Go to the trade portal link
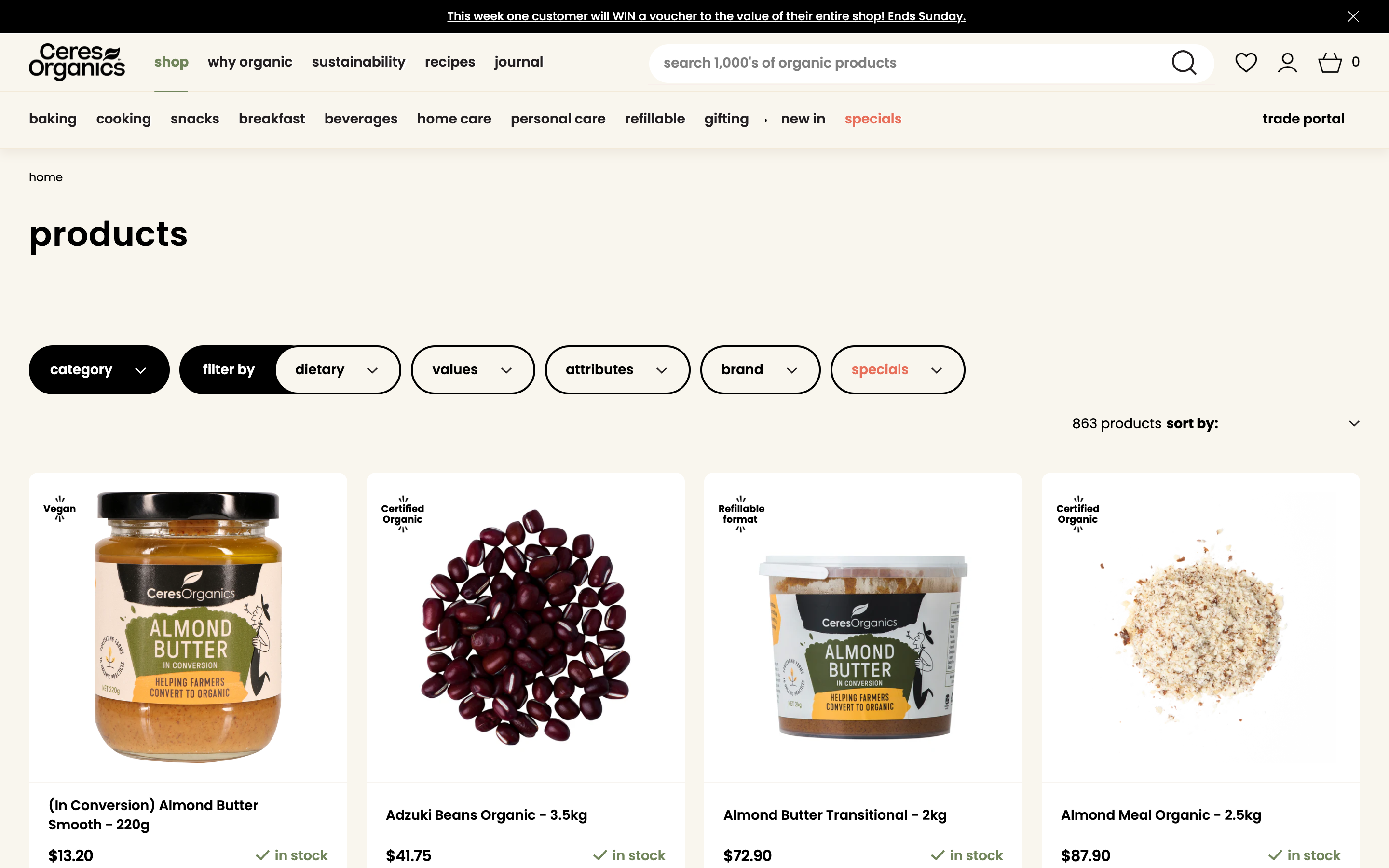Viewport: 1389px width, 868px height. click(1303, 119)
